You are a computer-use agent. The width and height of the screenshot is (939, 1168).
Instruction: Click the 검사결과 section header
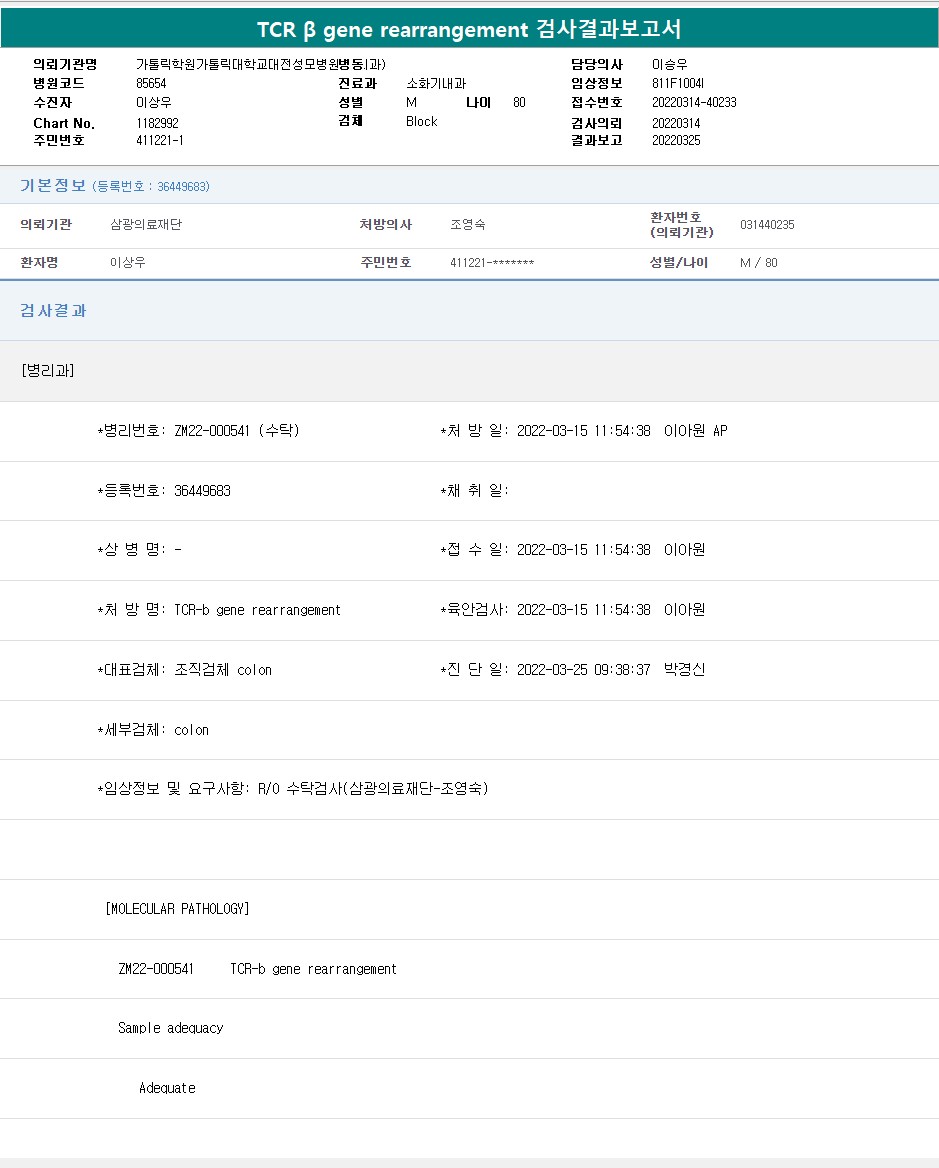point(53,311)
